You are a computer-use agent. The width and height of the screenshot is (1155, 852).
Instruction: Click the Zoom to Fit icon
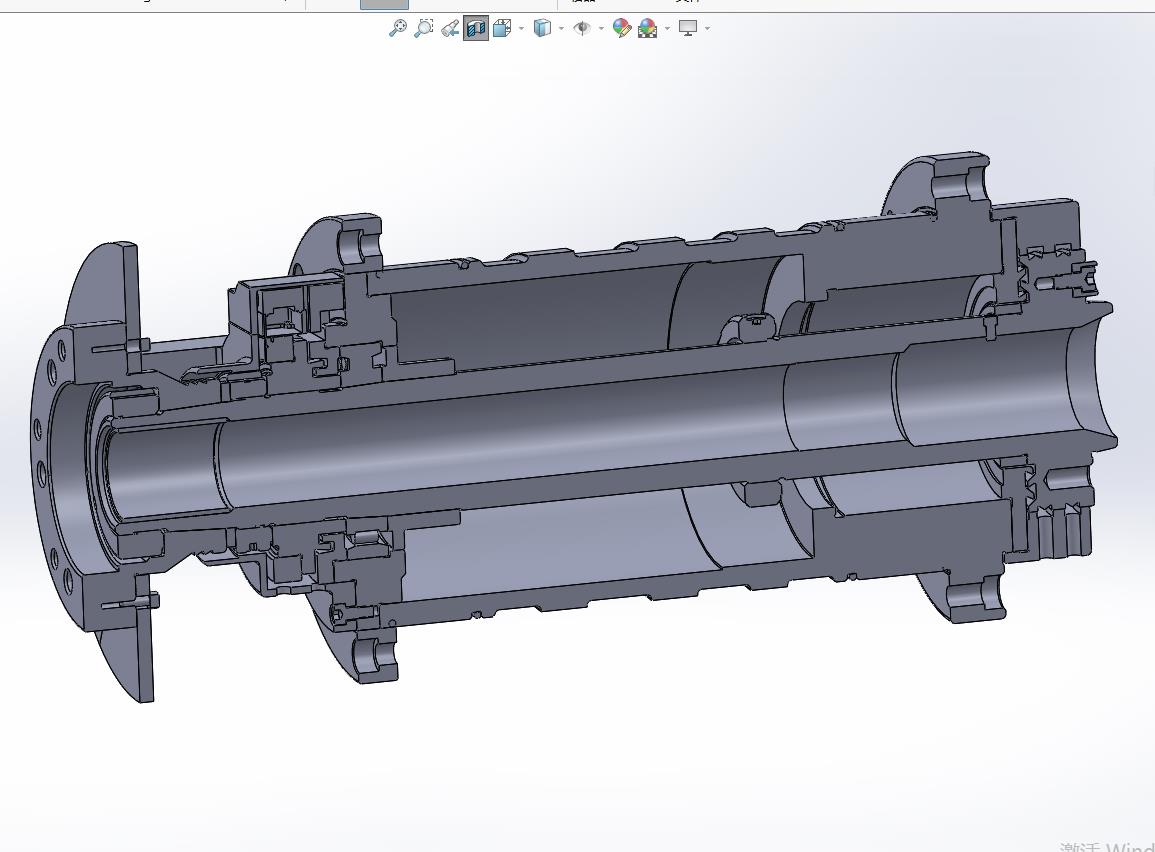[397, 29]
